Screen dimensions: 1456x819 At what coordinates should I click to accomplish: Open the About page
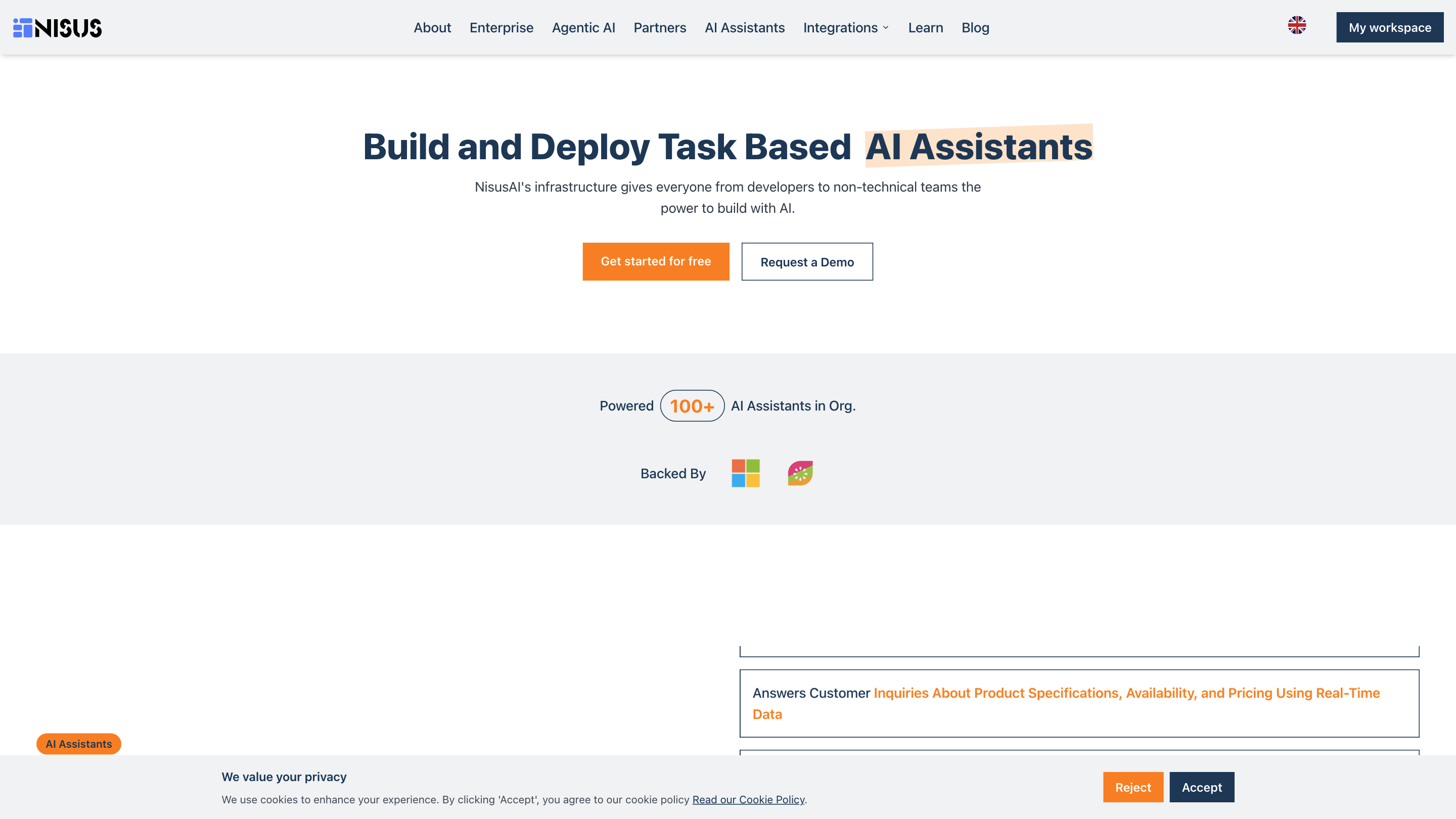[432, 28]
